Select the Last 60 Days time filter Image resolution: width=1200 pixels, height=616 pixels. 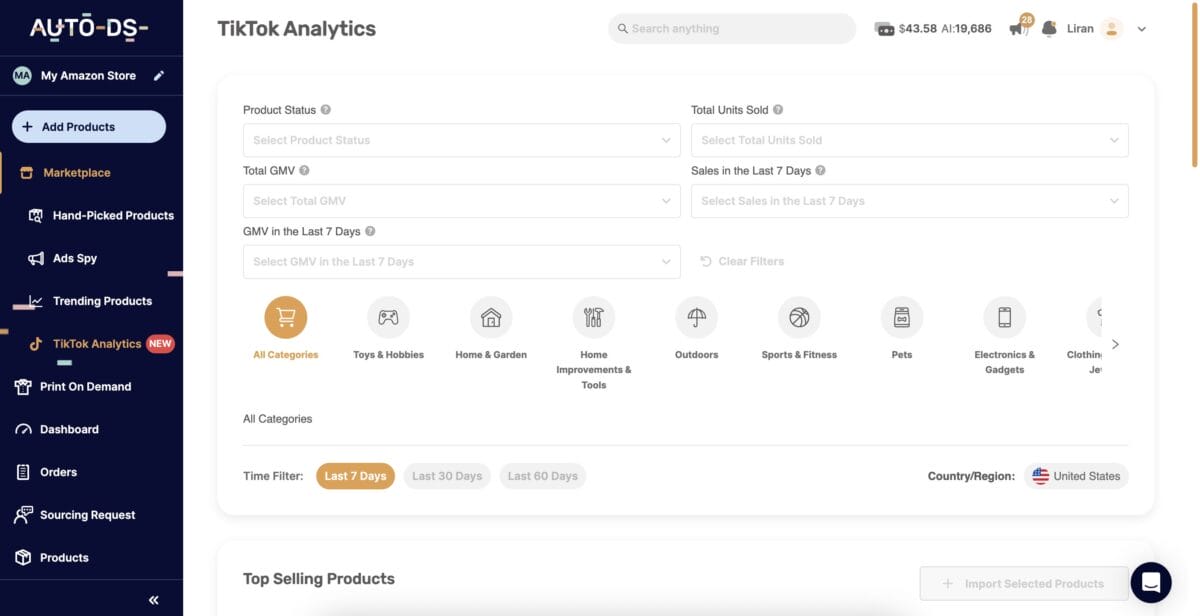pos(543,476)
